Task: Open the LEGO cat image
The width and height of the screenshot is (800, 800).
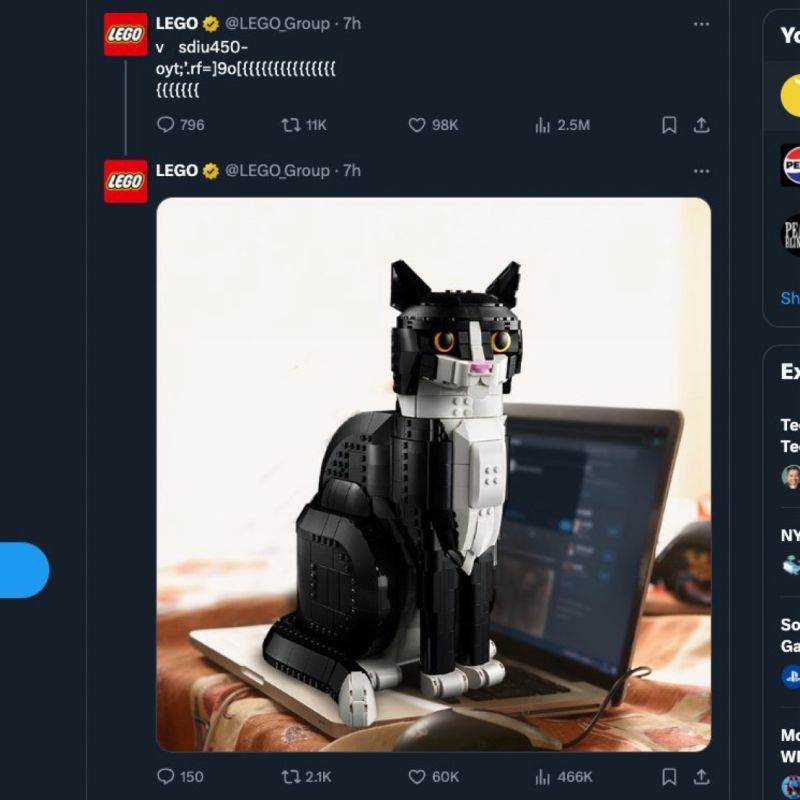Action: [433, 474]
